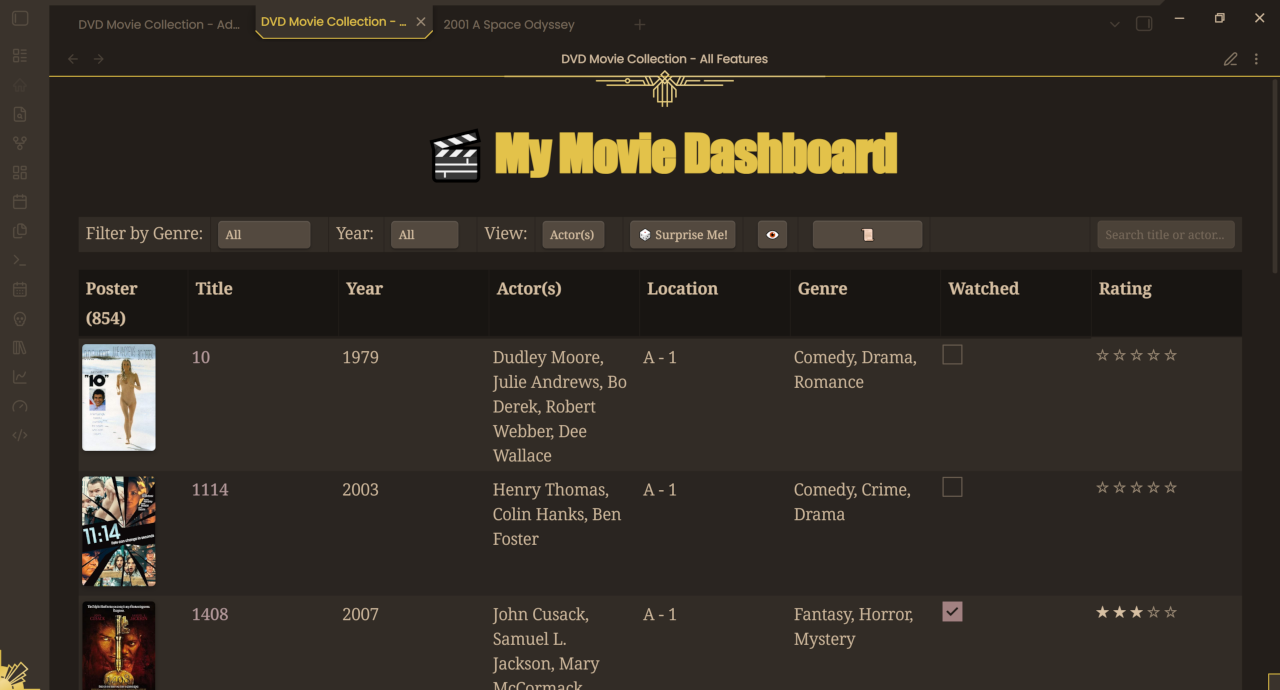Image resolution: width=1280 pixels, height=690 pixels.
Task: Click the pencil edit icon in the title bar
Action: [x=1230, y=59]
